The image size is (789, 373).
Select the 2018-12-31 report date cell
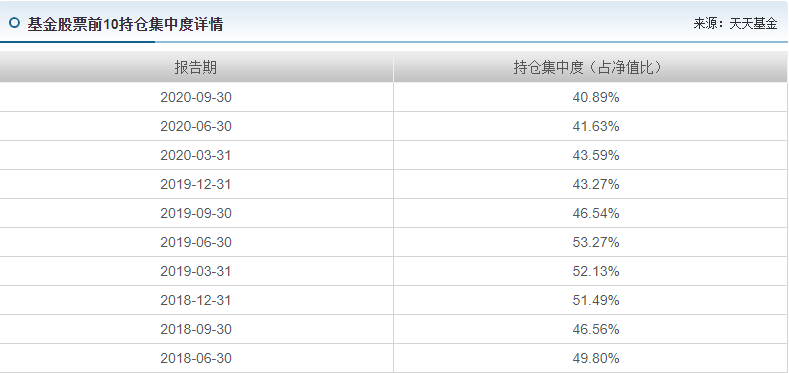click(x=196, y=301)
